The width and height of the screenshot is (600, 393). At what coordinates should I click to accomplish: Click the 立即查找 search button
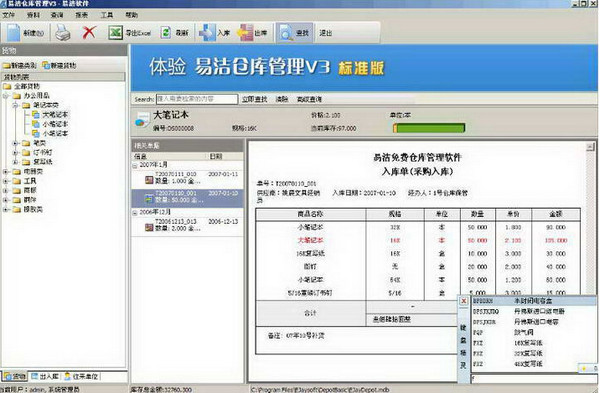pyautogui.click(x=254, y=99)
